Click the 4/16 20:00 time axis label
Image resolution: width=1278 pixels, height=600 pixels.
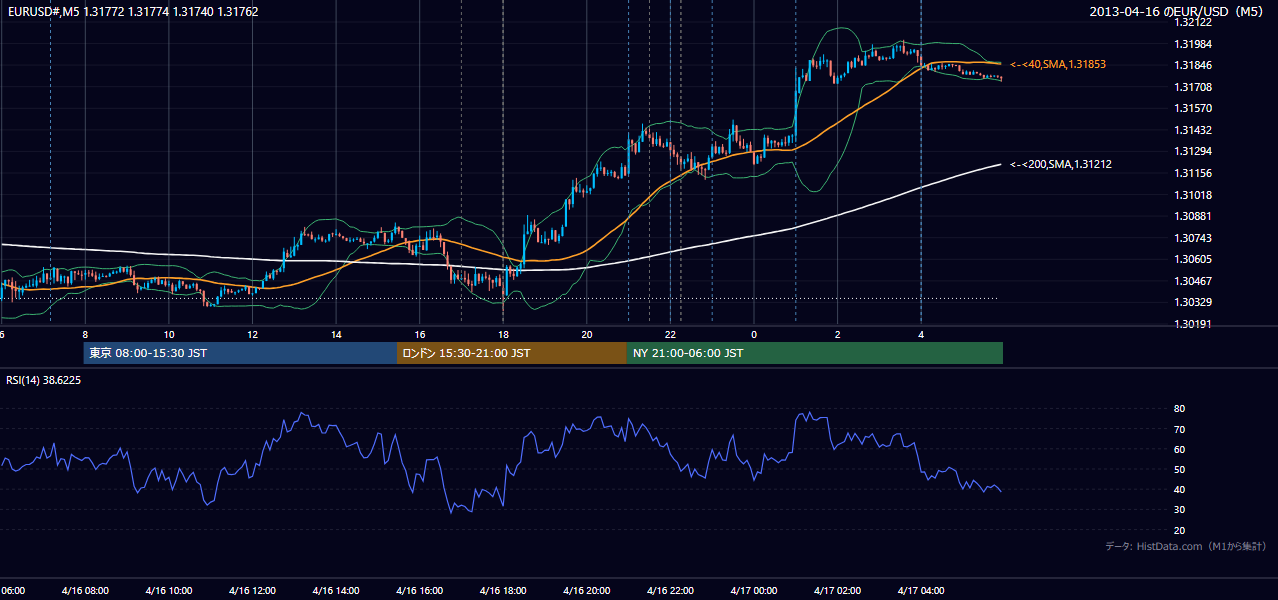(587, 591)
